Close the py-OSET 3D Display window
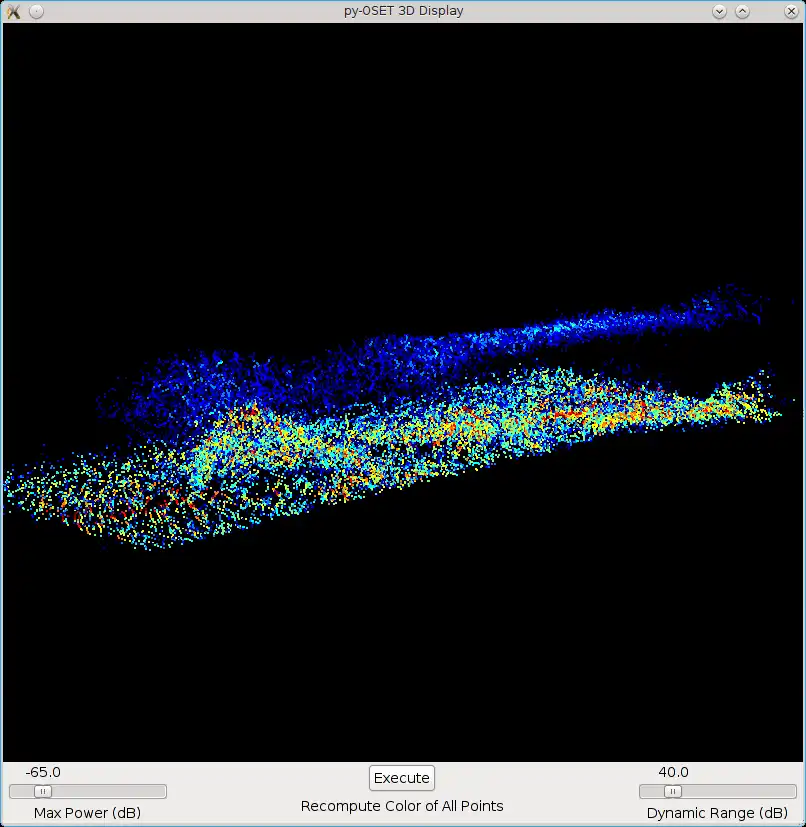 pos(791,11)
